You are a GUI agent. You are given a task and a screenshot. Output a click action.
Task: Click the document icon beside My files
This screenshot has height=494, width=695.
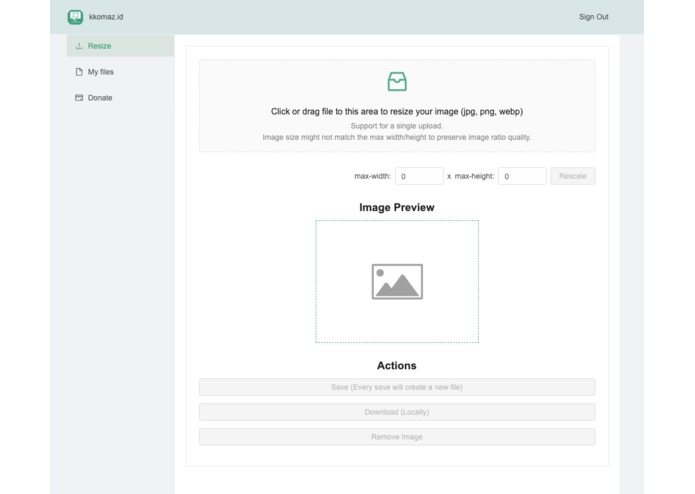point(79,72)
